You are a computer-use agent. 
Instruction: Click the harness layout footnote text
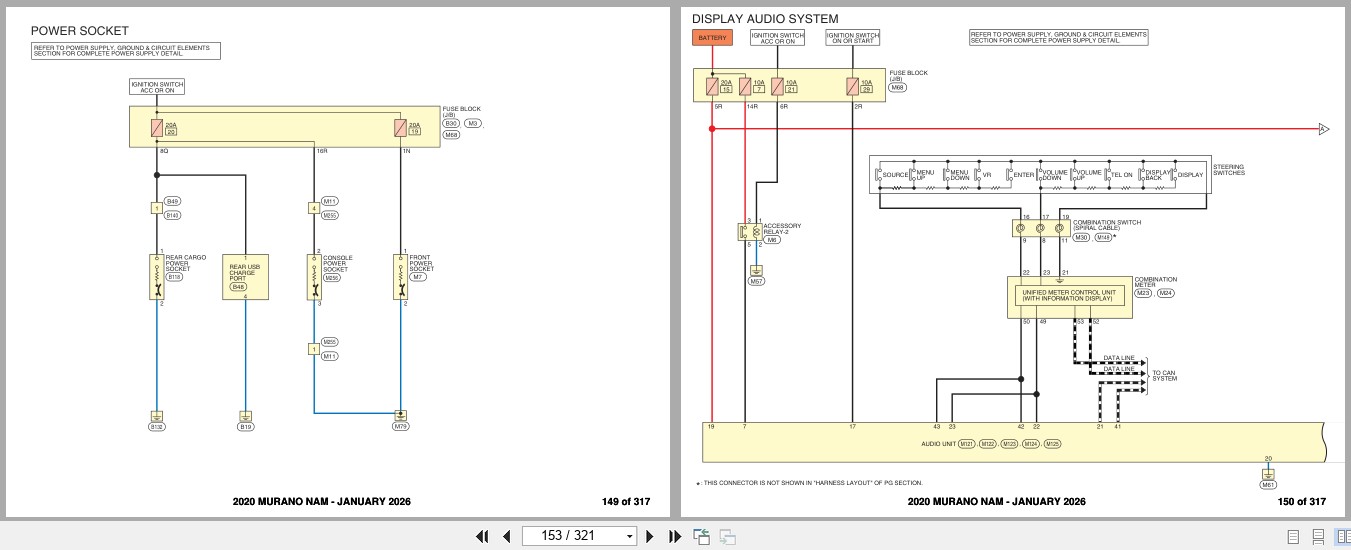tap(809, 483)
